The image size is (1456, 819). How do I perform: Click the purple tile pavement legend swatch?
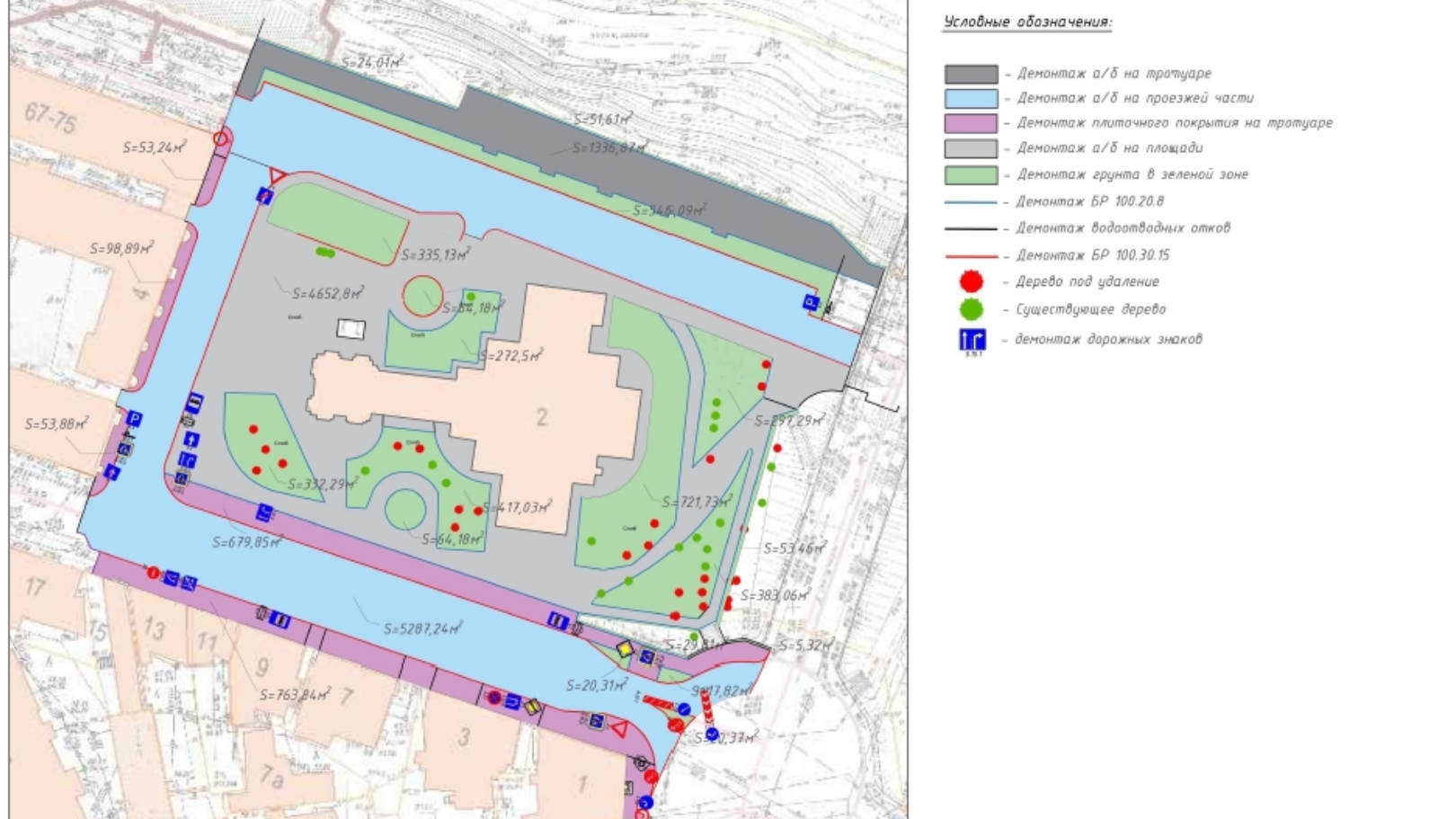click(971, 123)
